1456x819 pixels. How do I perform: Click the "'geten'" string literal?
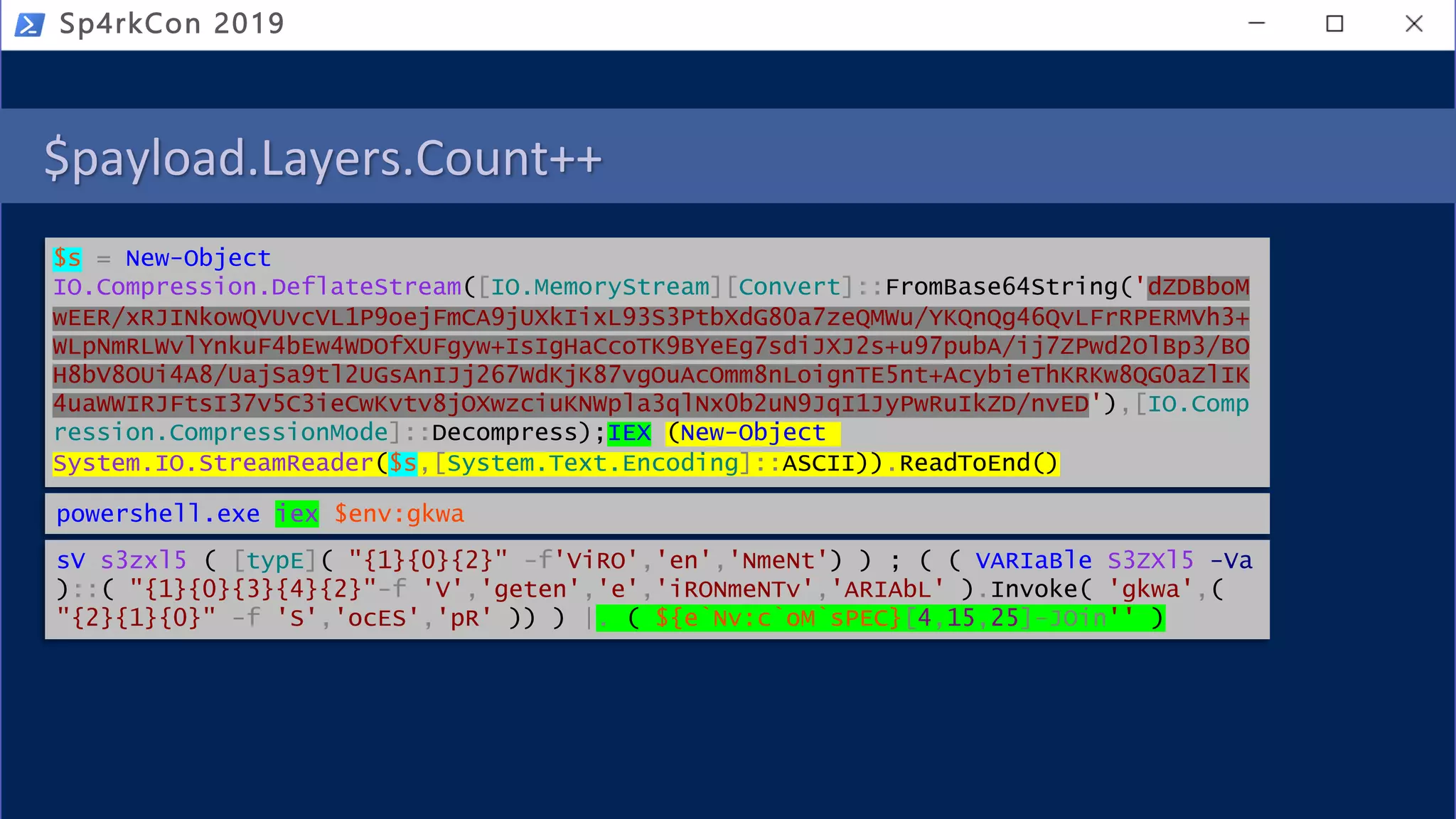click(531, 589)
